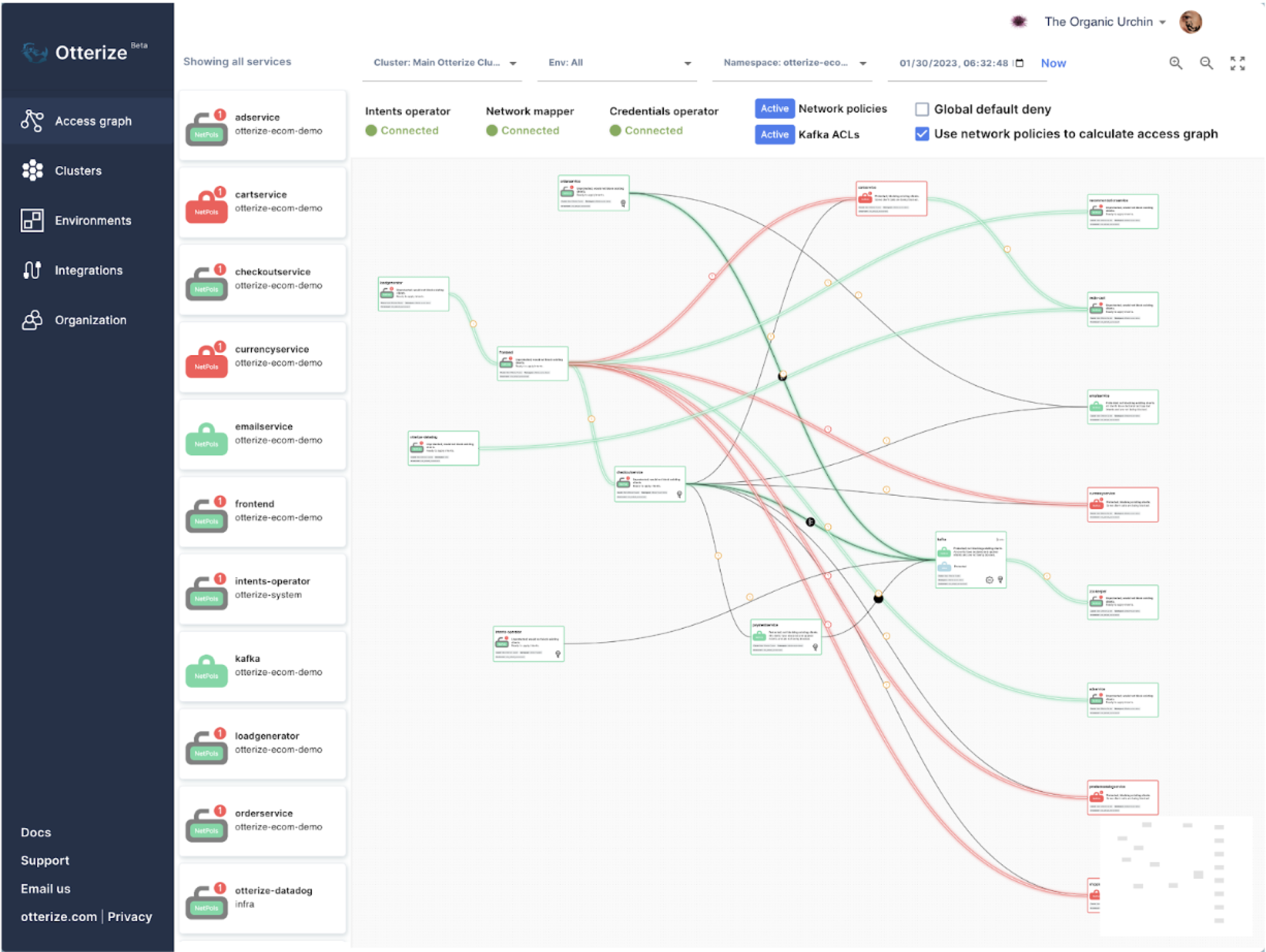This screenshot has width=1266, height=952.
Task: Click the emailservice graph node
Action: [x=1123, y=406]
